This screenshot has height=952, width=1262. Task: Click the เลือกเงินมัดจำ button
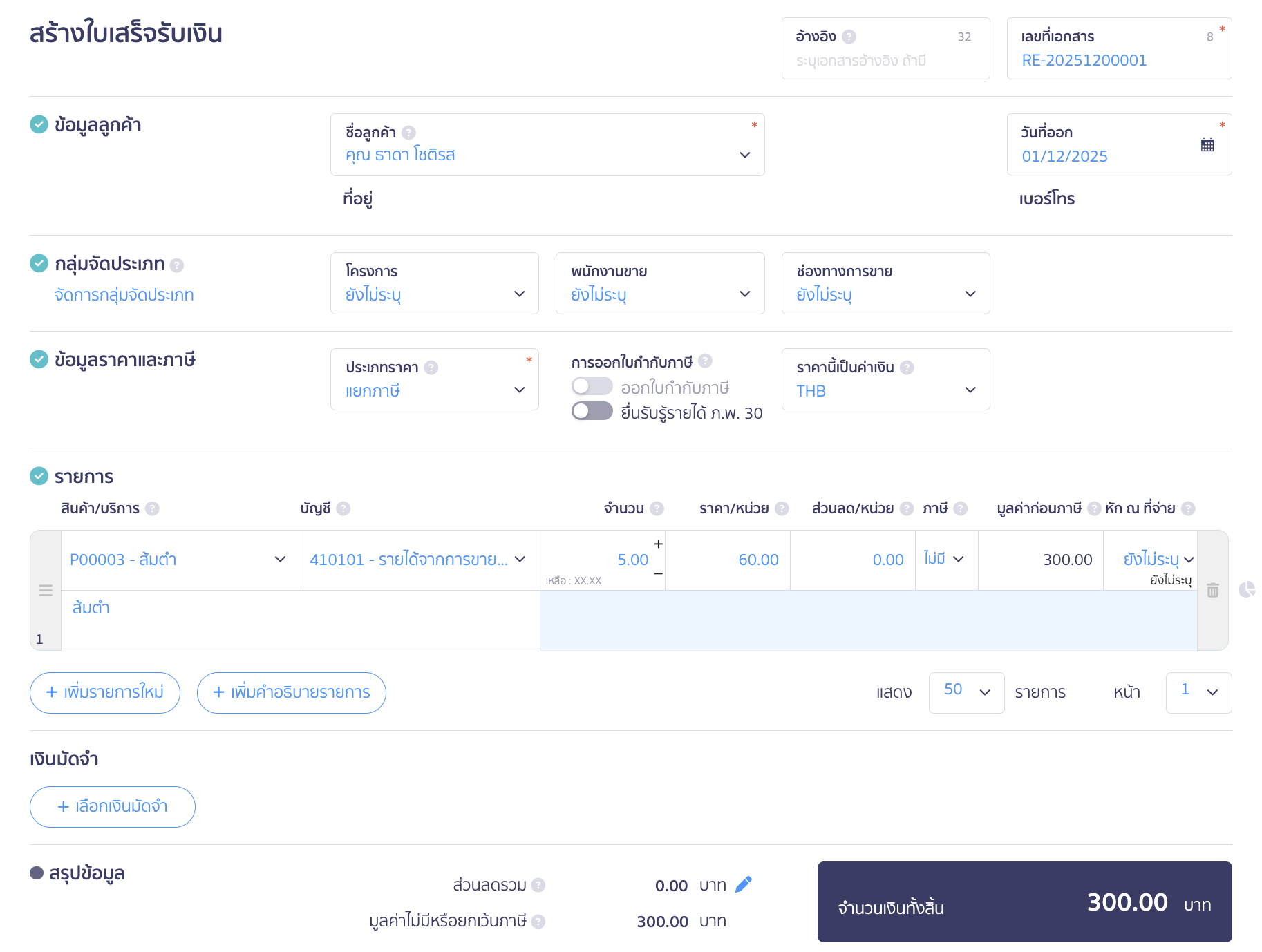coord(113,806)
